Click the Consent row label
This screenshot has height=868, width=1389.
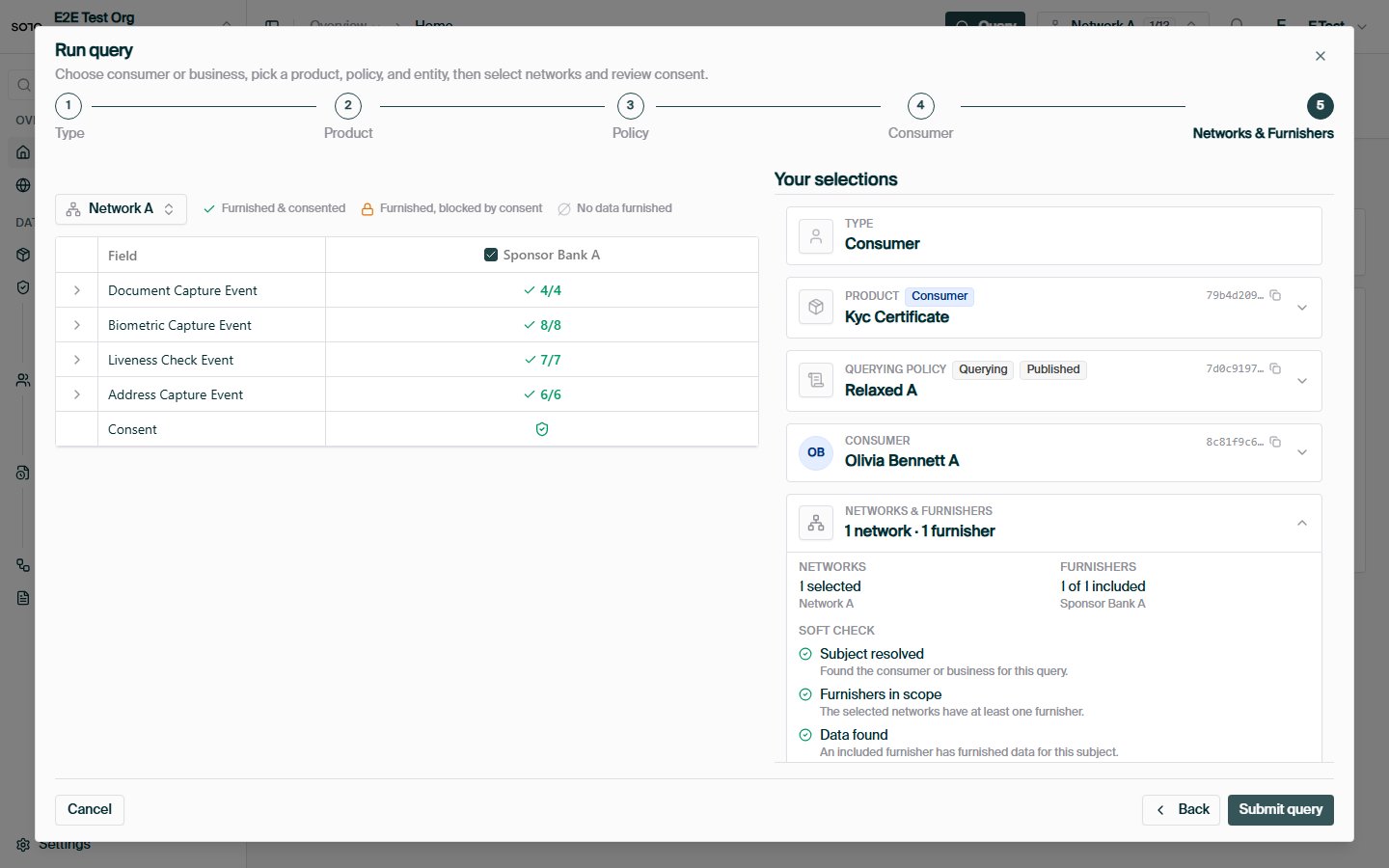click(x=132, y=429)
